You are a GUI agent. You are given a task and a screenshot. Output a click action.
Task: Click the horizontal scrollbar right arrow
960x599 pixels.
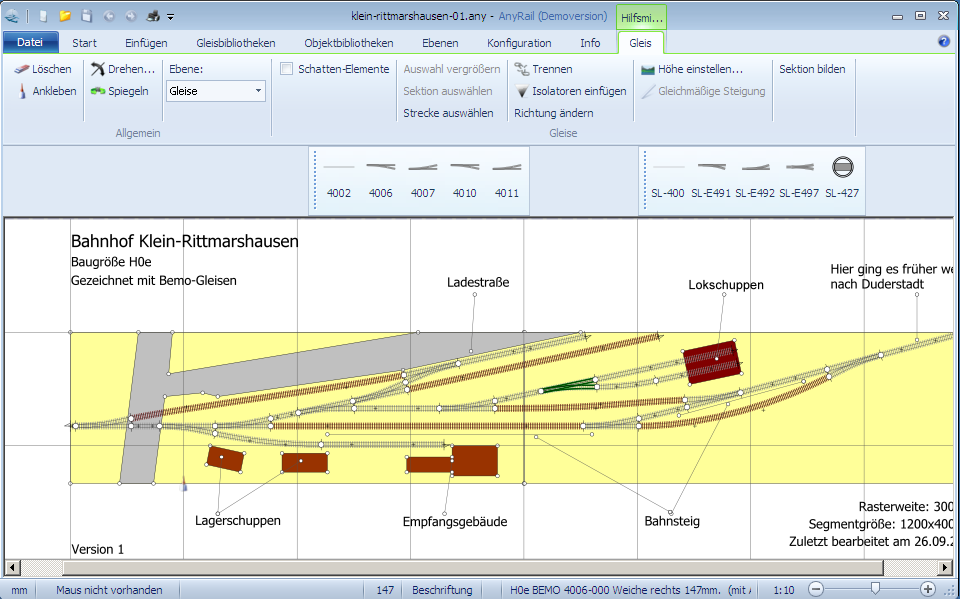946,567
